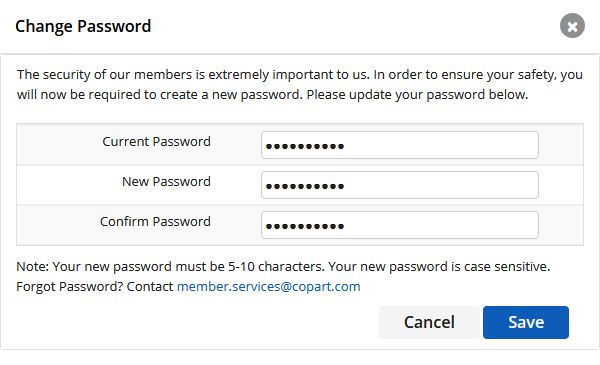Click the 'Forgot Password?' text

pos(69,287)
